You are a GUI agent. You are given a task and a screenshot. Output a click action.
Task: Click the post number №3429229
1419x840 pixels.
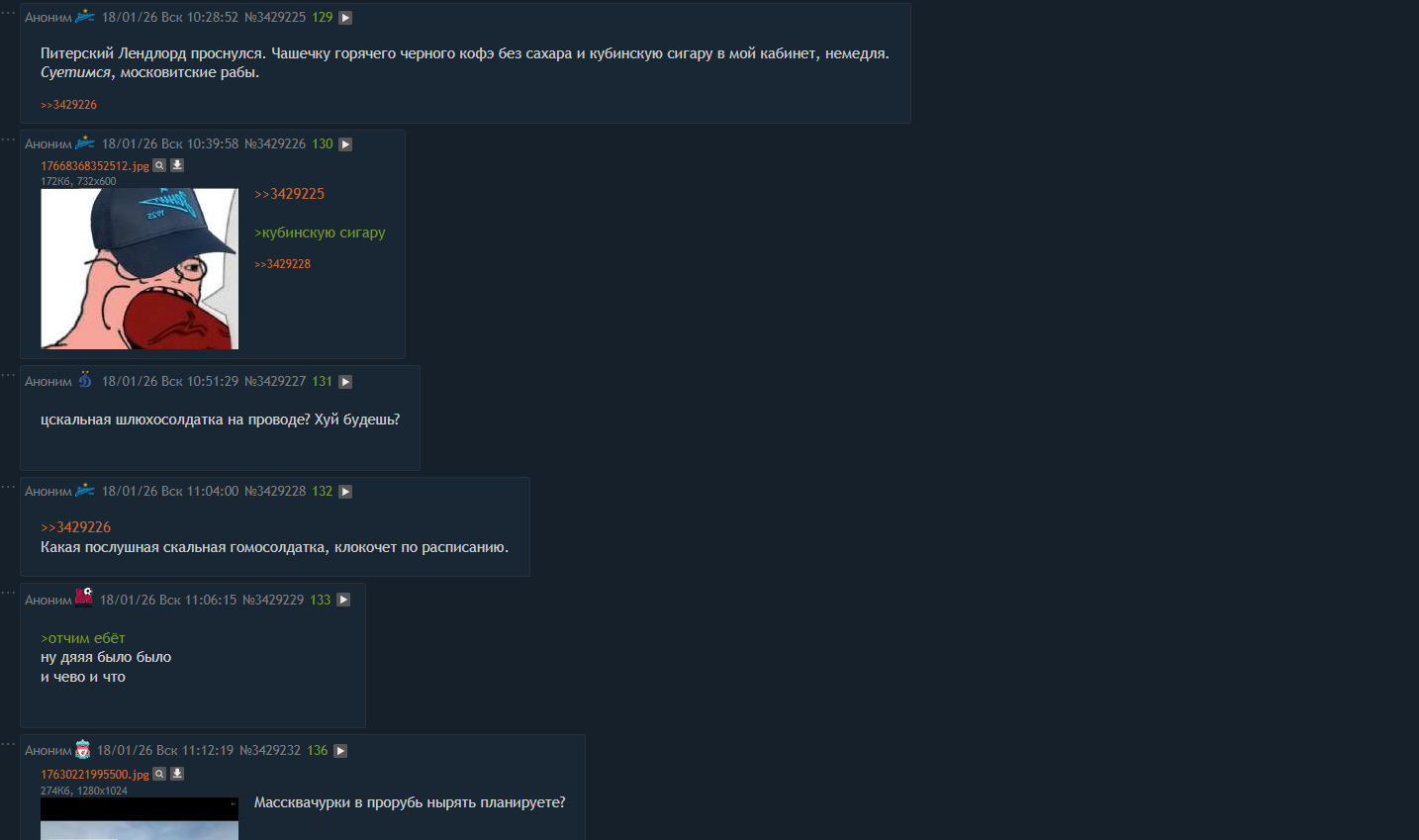click(273, 600)
